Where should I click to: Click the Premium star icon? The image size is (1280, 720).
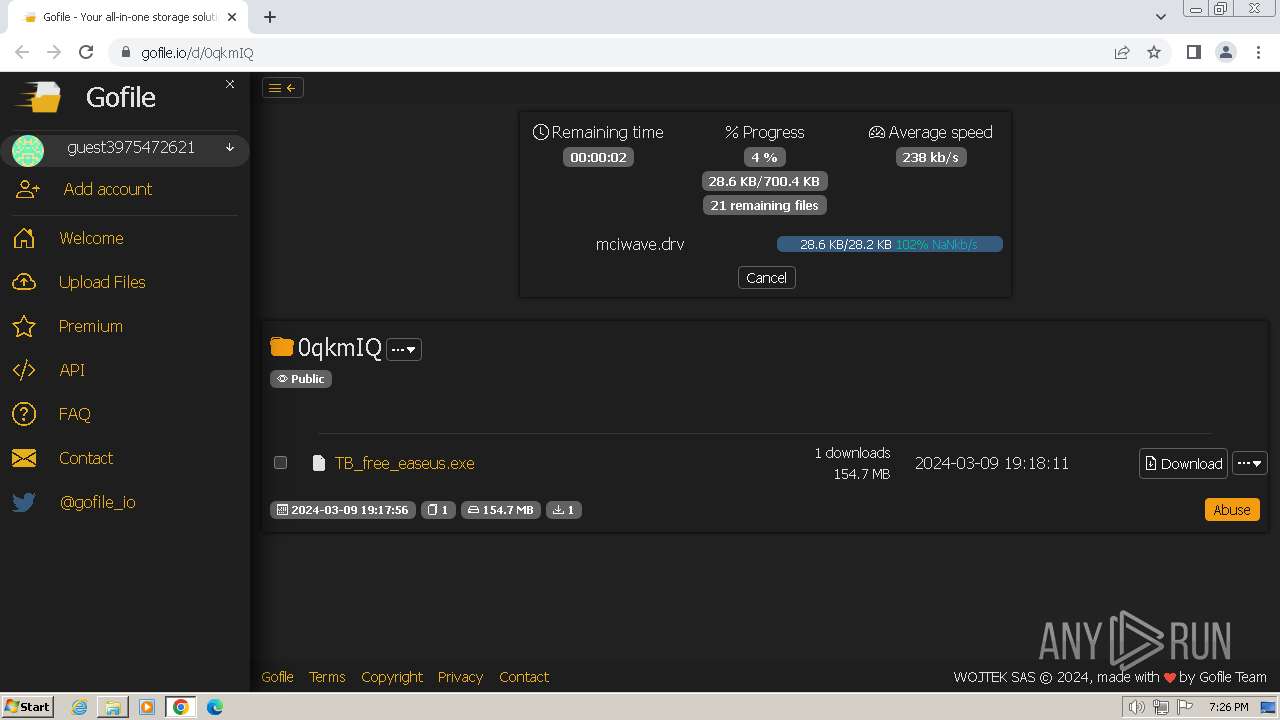24,326
